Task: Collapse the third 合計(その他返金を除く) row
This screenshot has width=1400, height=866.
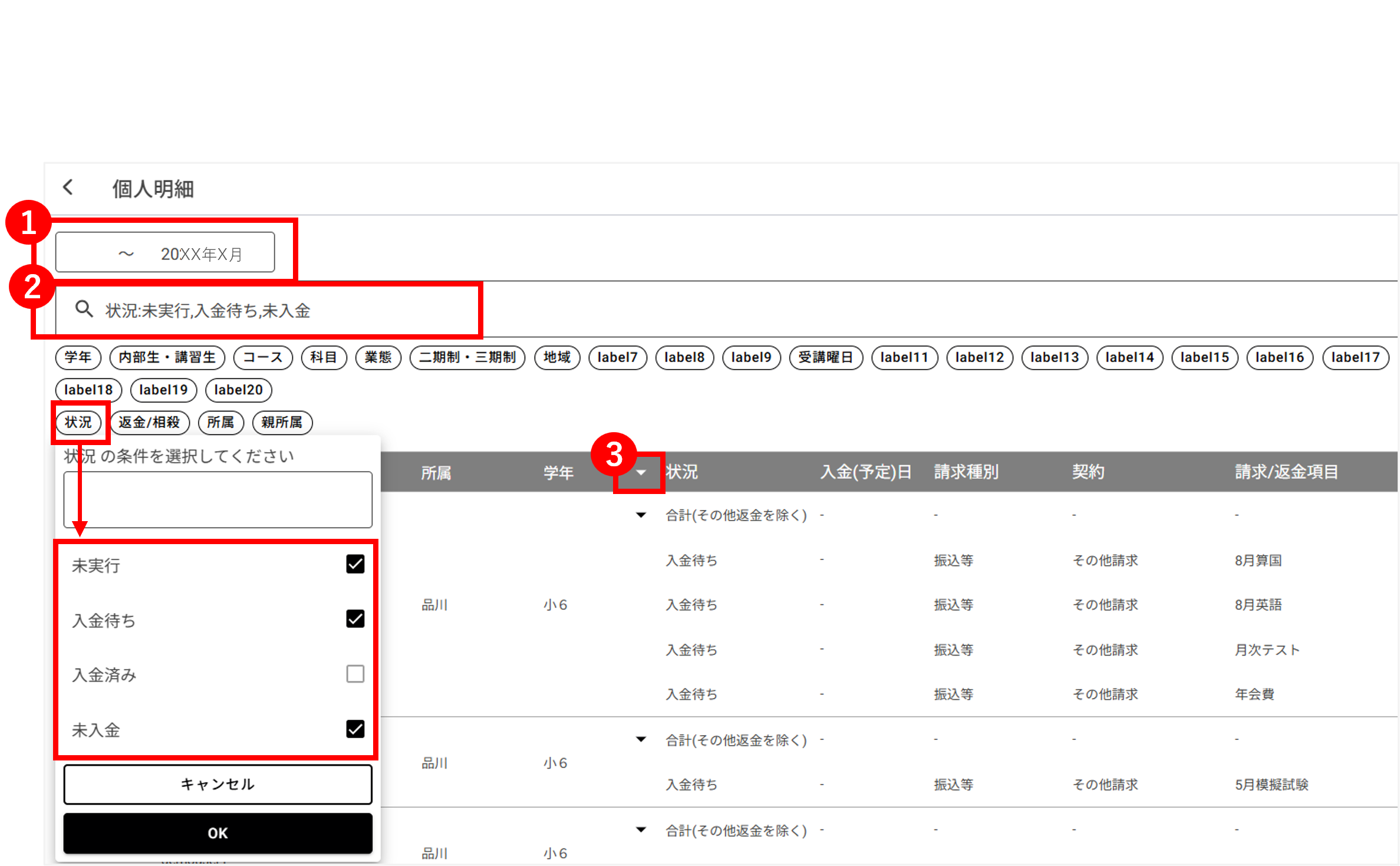Action: (641, 830)
